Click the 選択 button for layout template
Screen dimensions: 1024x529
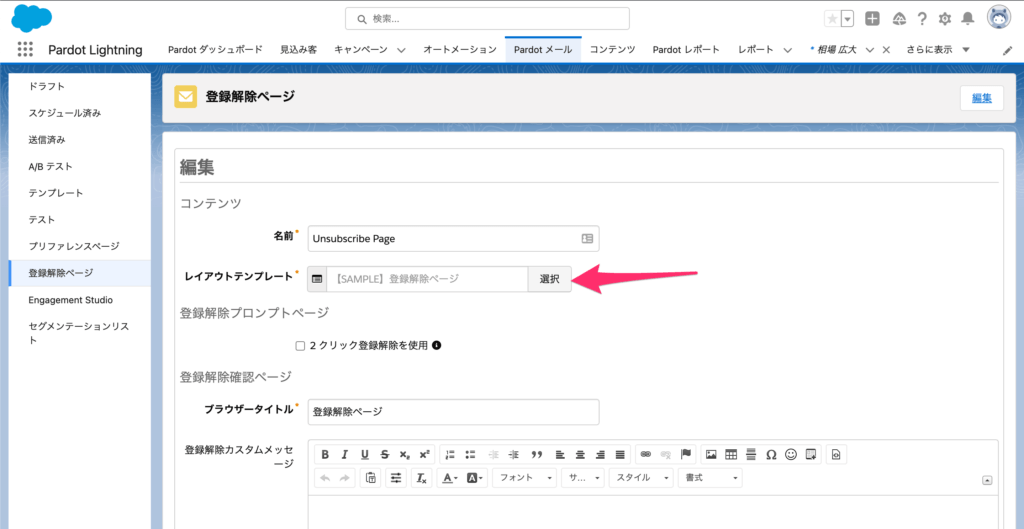(550, 279)
